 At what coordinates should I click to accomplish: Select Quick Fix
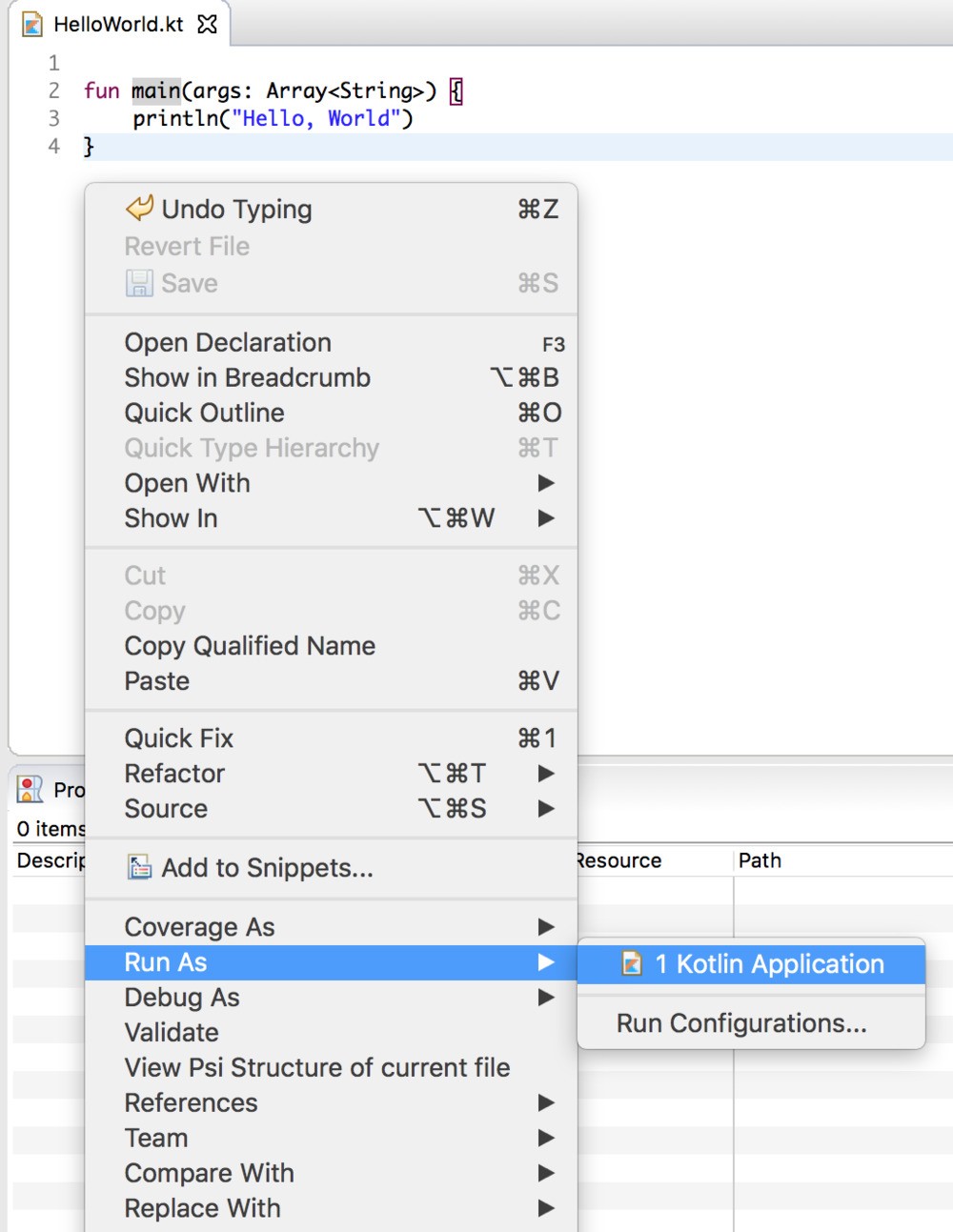[x=177, y=737]
